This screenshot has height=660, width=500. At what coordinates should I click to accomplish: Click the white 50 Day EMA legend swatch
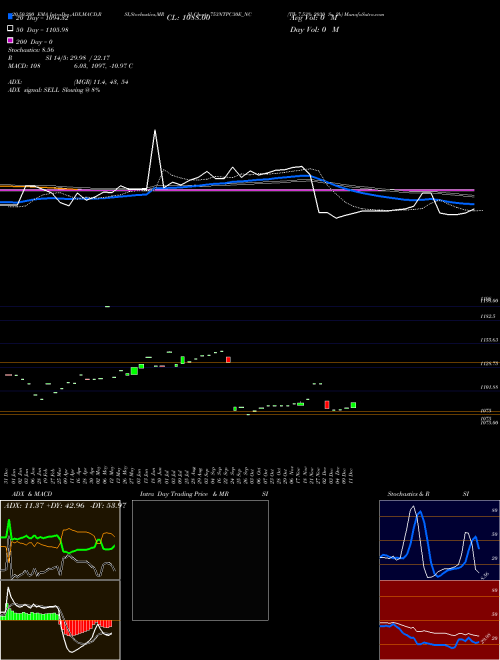10,29
